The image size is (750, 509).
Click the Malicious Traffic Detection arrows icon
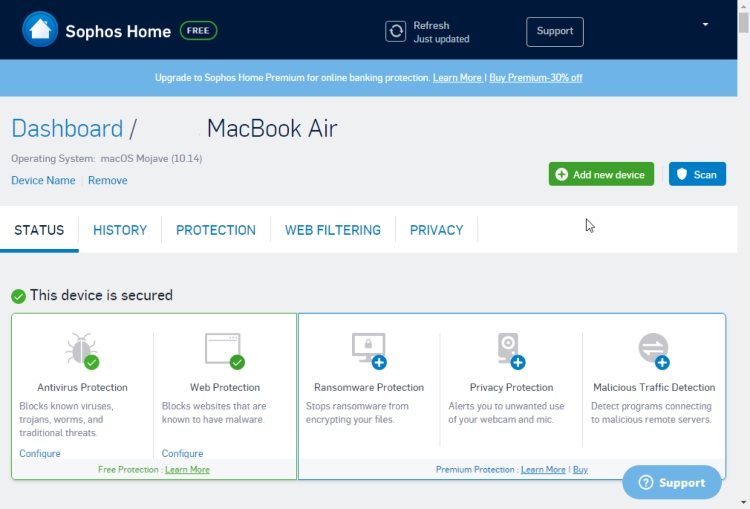point(654,351)
